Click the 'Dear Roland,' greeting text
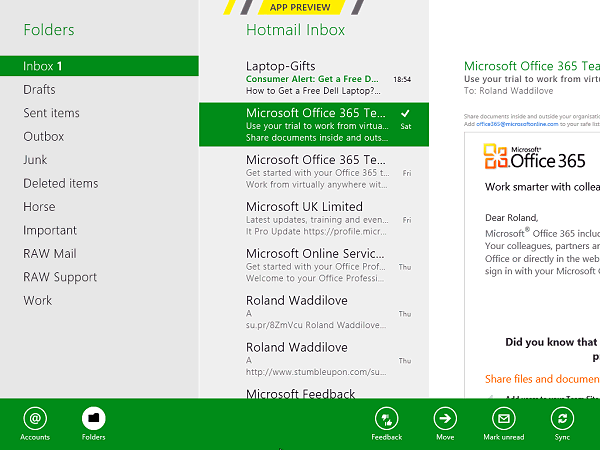 512,218
